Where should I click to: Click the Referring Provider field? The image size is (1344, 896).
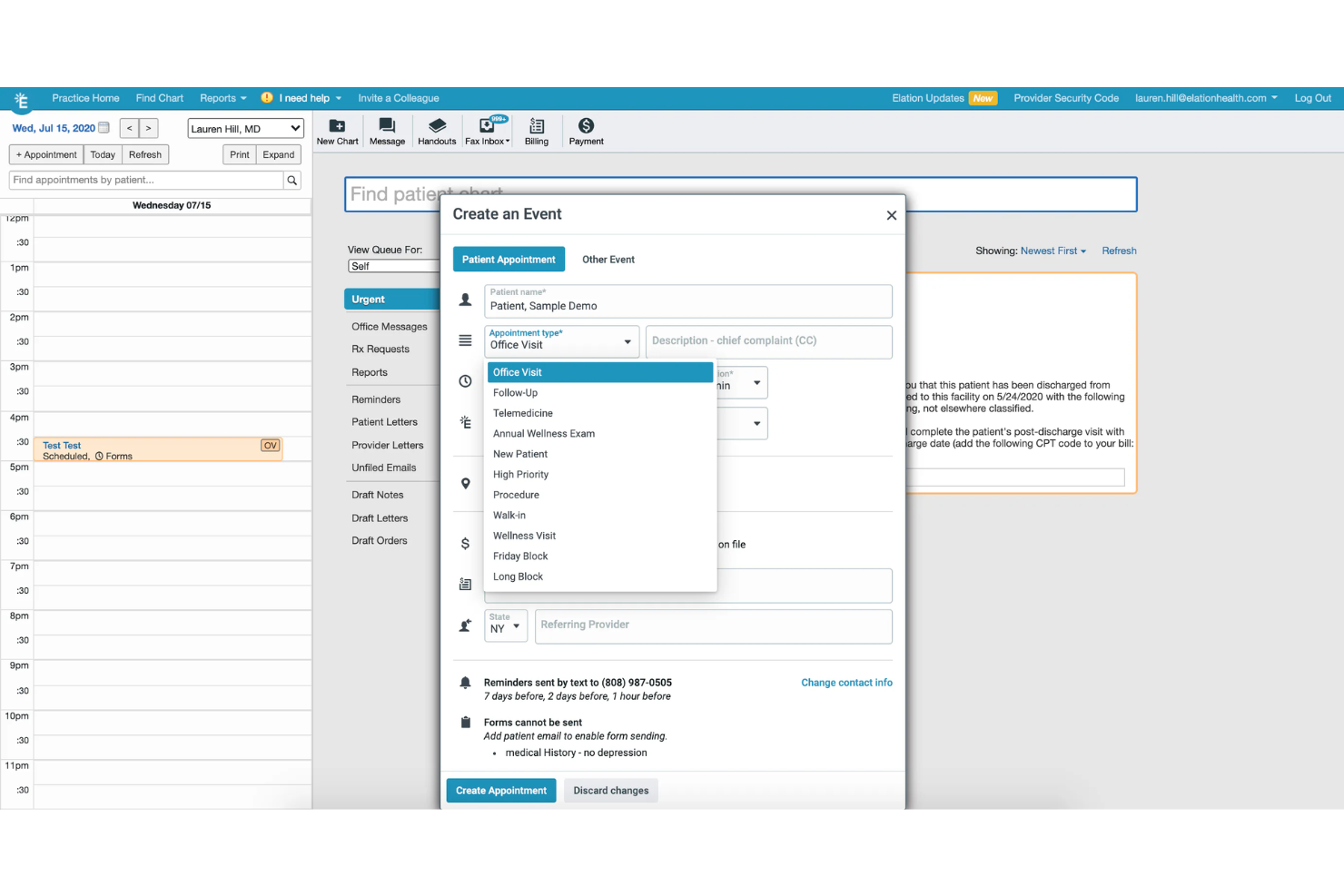(x=714, y=625)
